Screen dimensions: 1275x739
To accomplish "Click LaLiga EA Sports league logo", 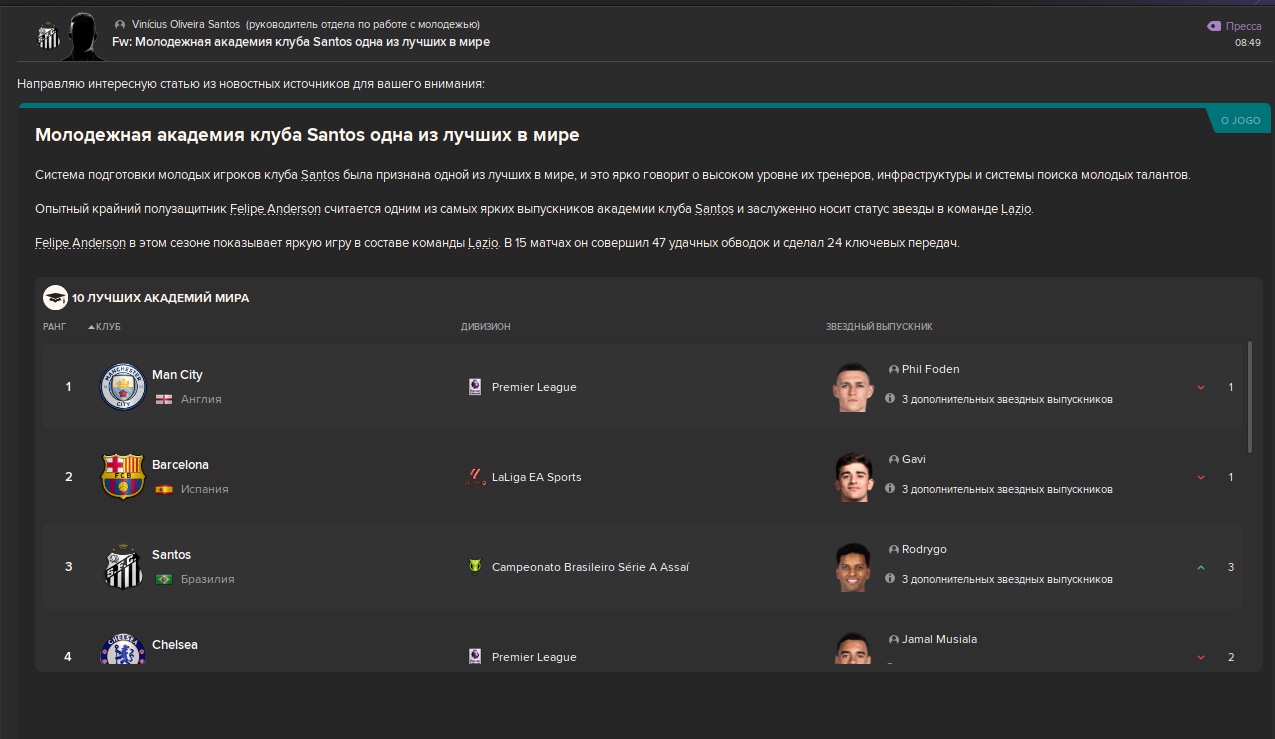I will point(475,477).
